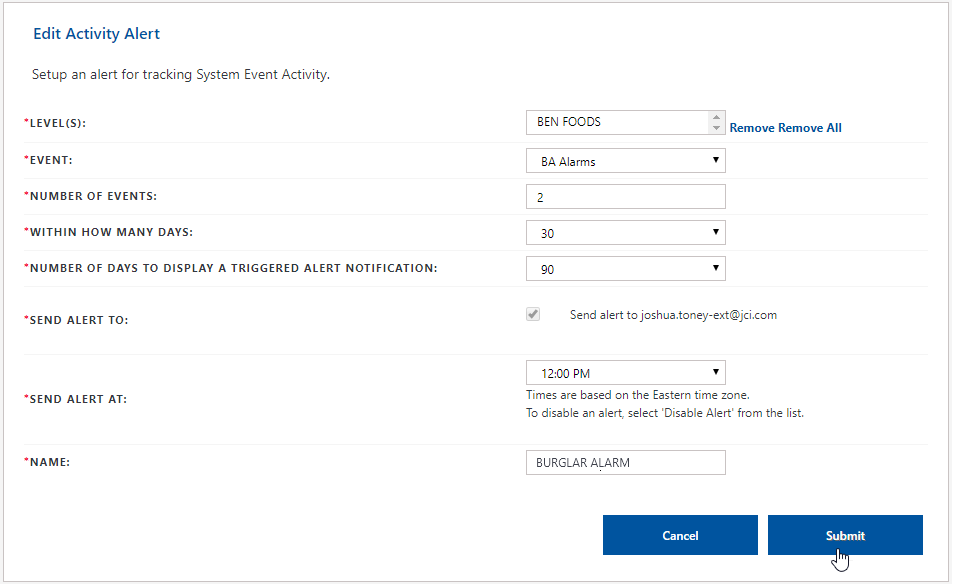Click the Remove link beside Levels
The image size is (954, 586).
click(x=752, y=128)
